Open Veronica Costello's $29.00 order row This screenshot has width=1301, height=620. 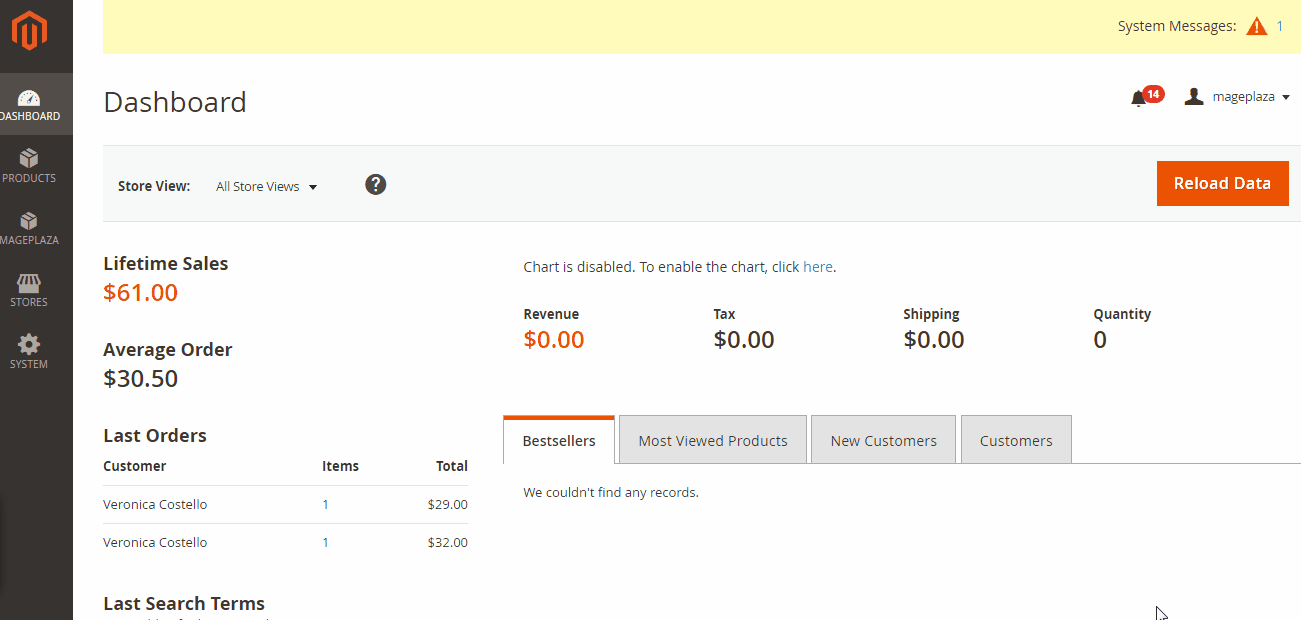[285, 505]
